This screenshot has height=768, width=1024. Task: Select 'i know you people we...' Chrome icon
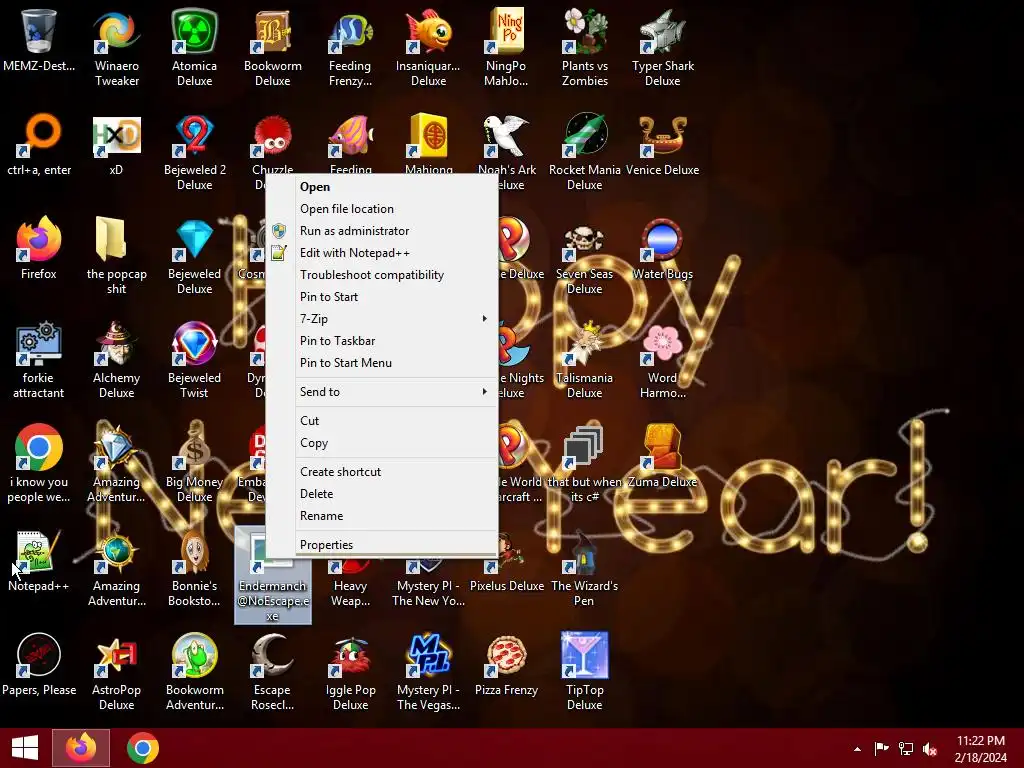39,447
